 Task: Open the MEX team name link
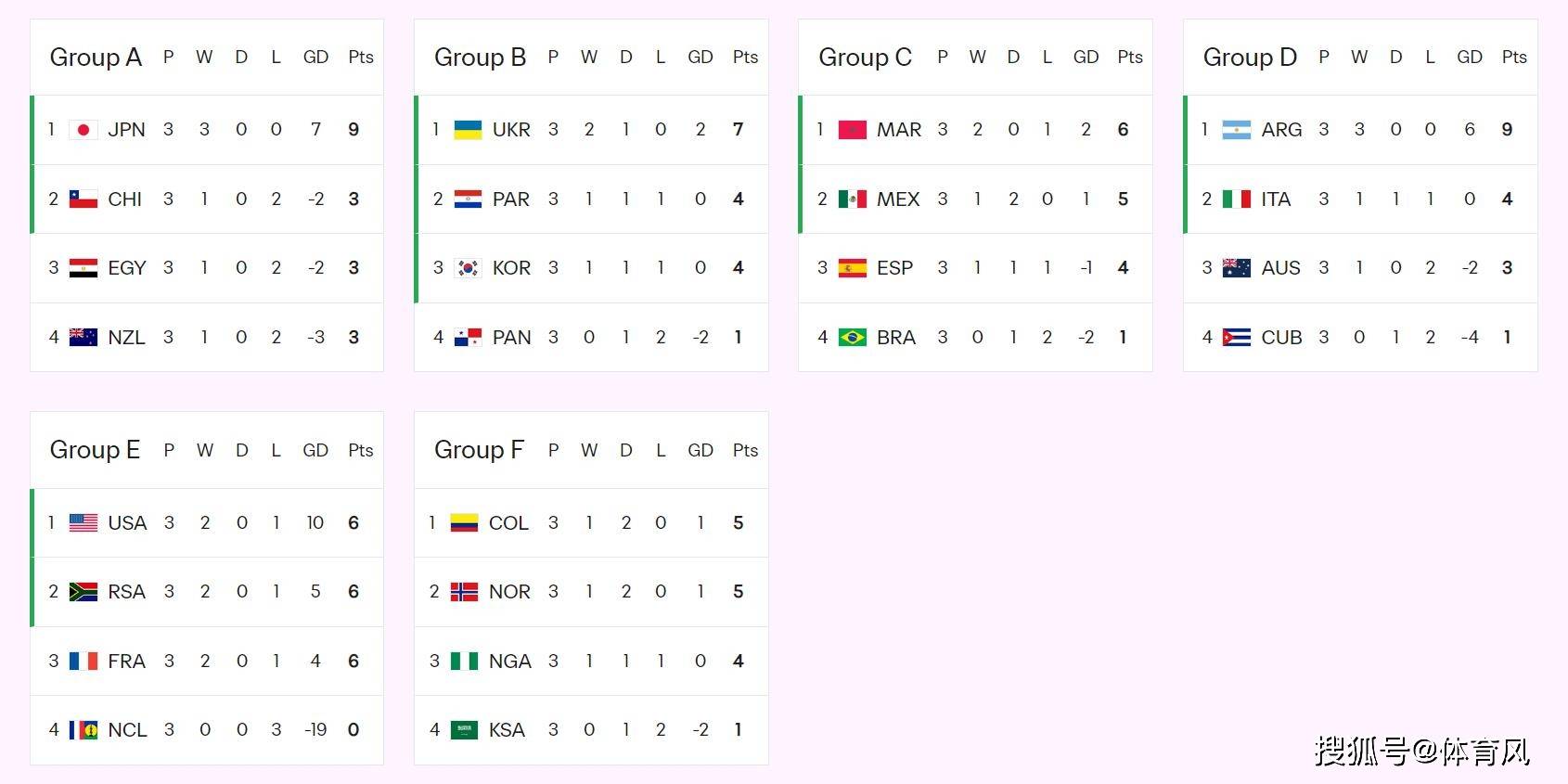898,199
